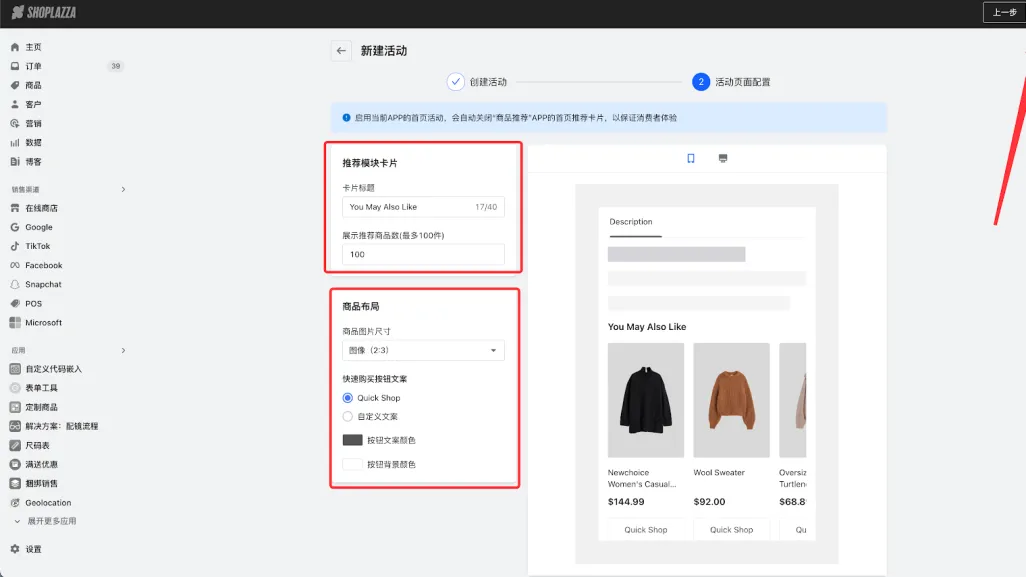Image resolution: width=1026 pixels, height=577 pixels.
Task: Switch preview to mobile device icon
Action: pos(690,158)
